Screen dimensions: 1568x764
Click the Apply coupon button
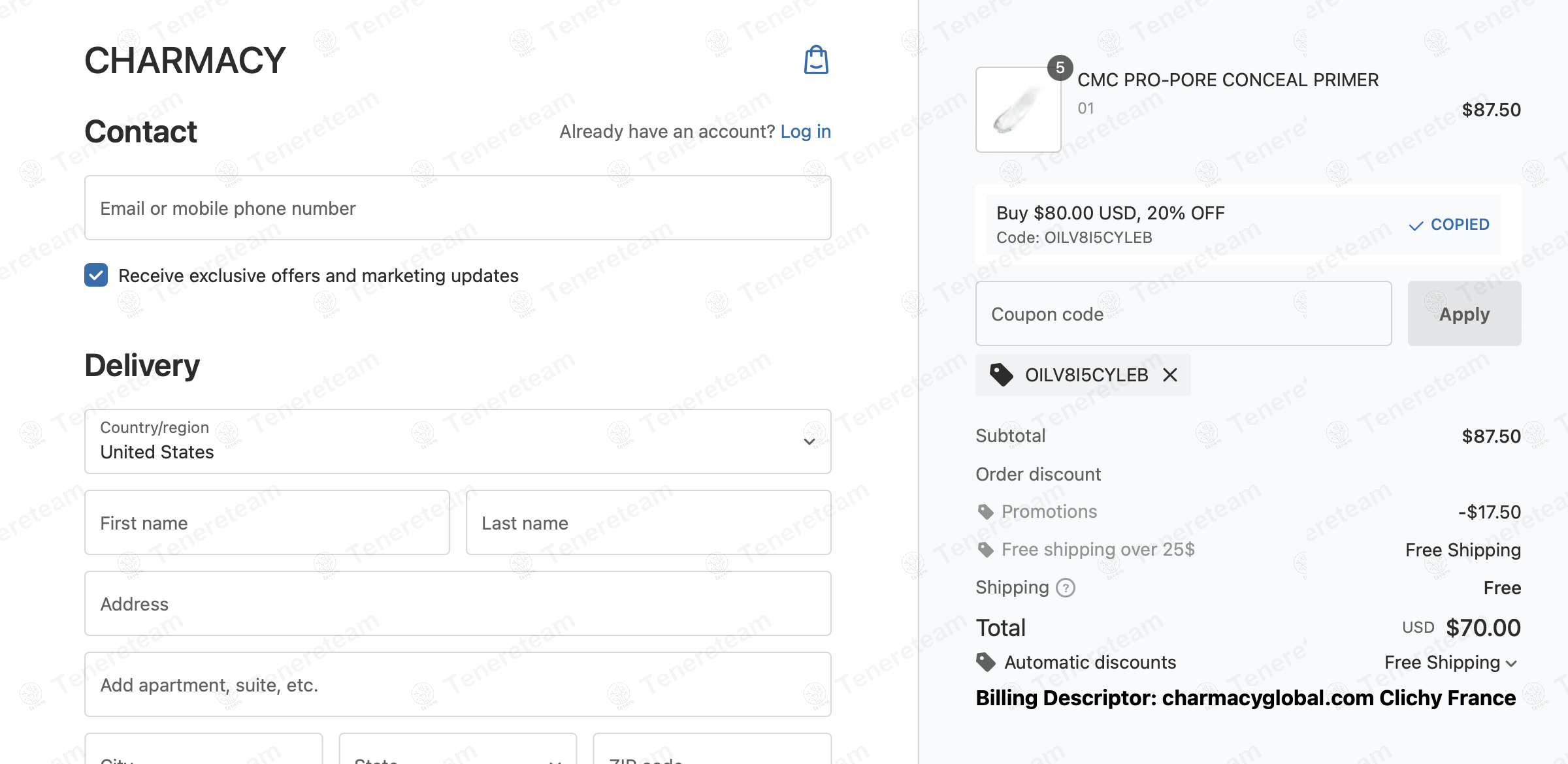[1464, 313]
